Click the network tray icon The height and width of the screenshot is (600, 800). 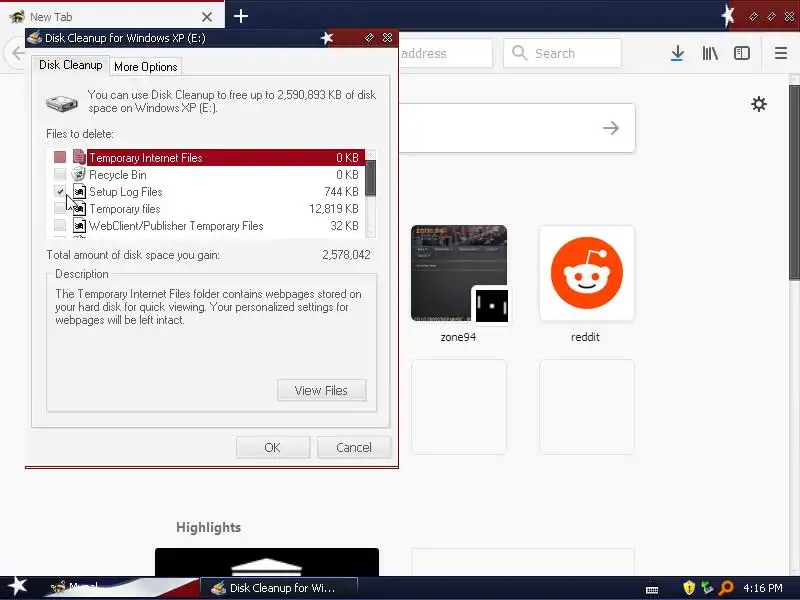(707, 588)
